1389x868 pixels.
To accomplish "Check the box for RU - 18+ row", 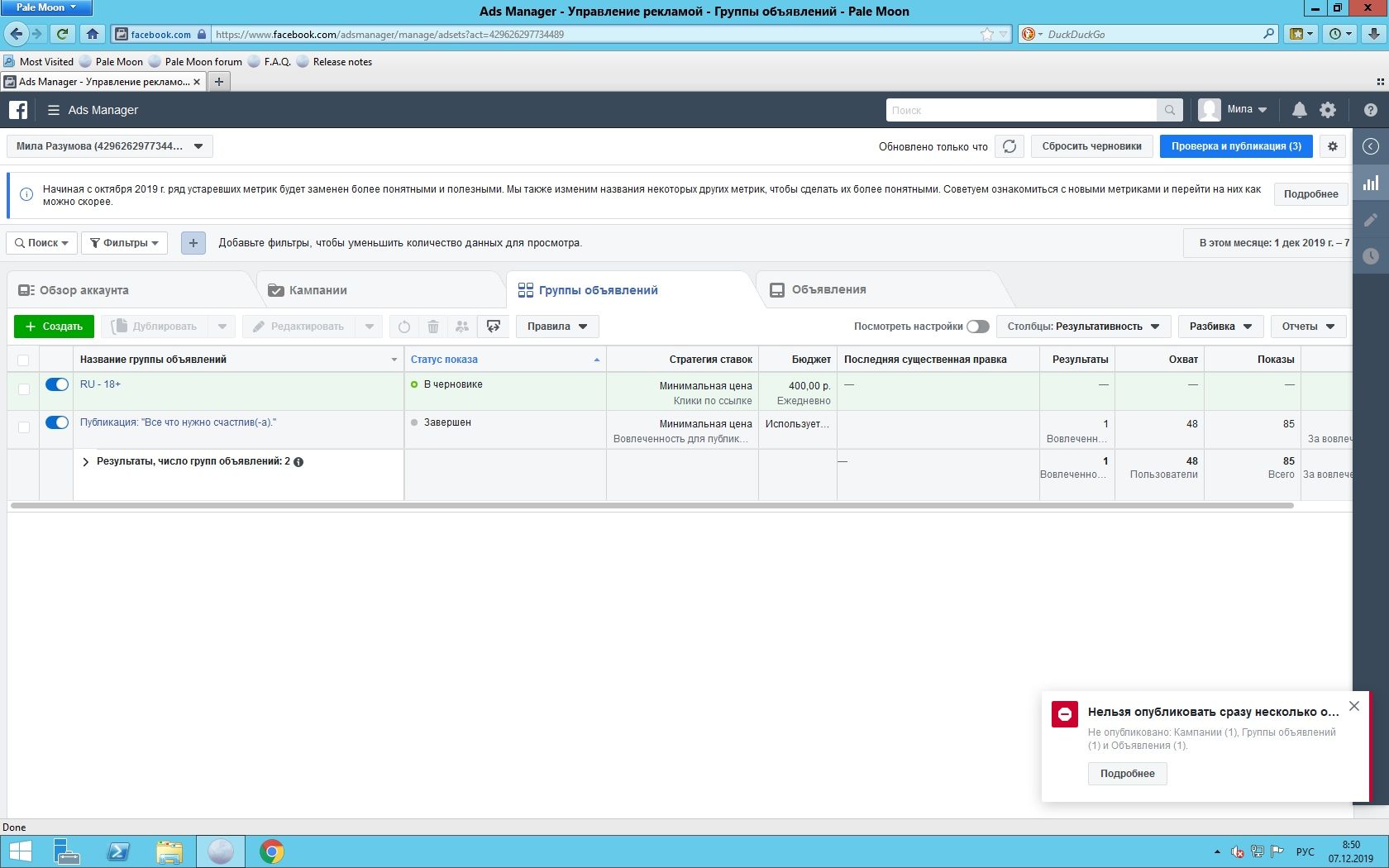I will click(x=23, y=389).
